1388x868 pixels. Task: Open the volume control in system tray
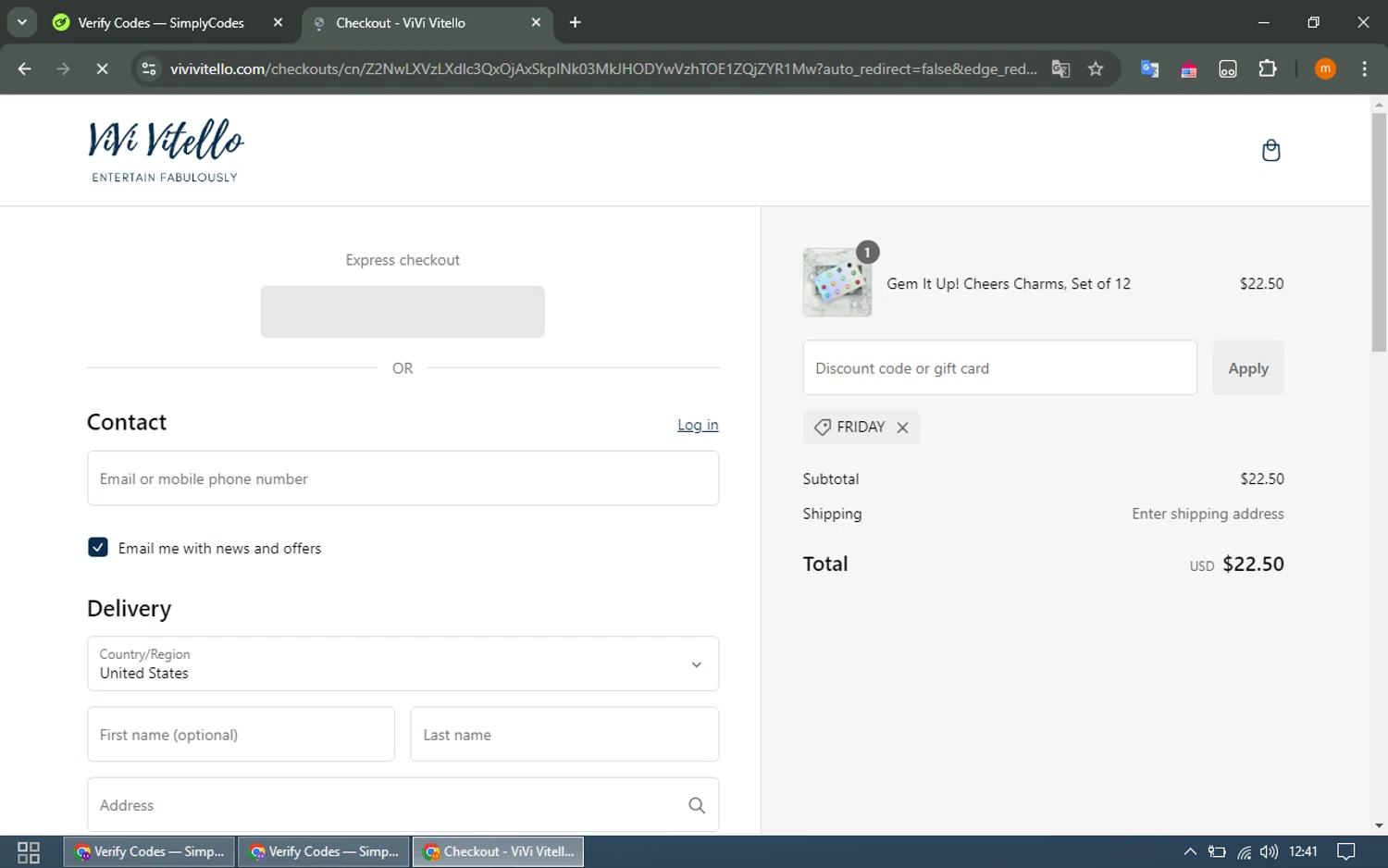(1269, 852)
